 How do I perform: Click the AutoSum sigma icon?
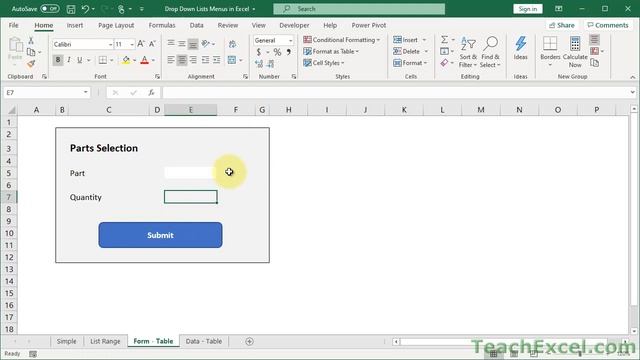point(444,40)
